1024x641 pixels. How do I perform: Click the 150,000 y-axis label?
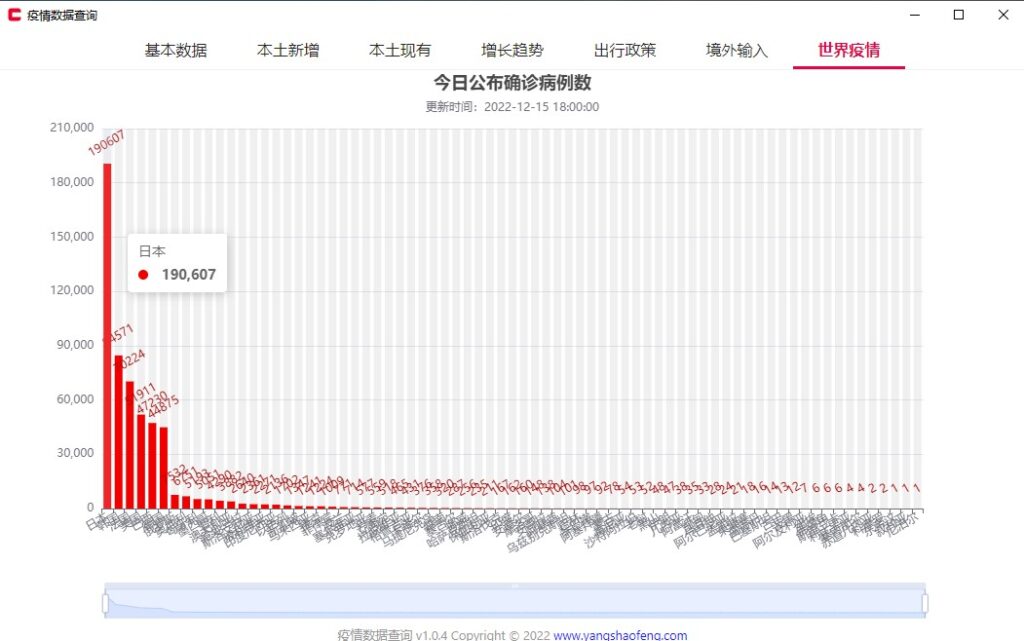[x=72, y=236]
